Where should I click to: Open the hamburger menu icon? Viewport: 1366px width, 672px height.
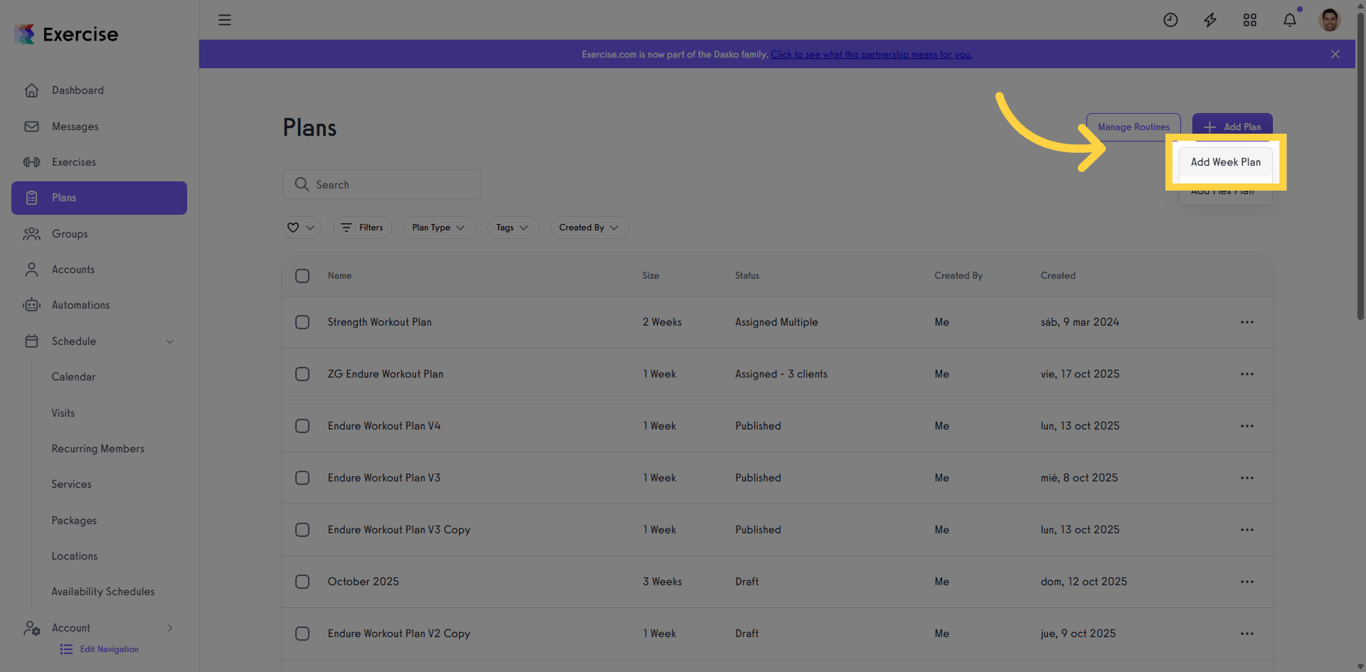(x=225, y=20)
